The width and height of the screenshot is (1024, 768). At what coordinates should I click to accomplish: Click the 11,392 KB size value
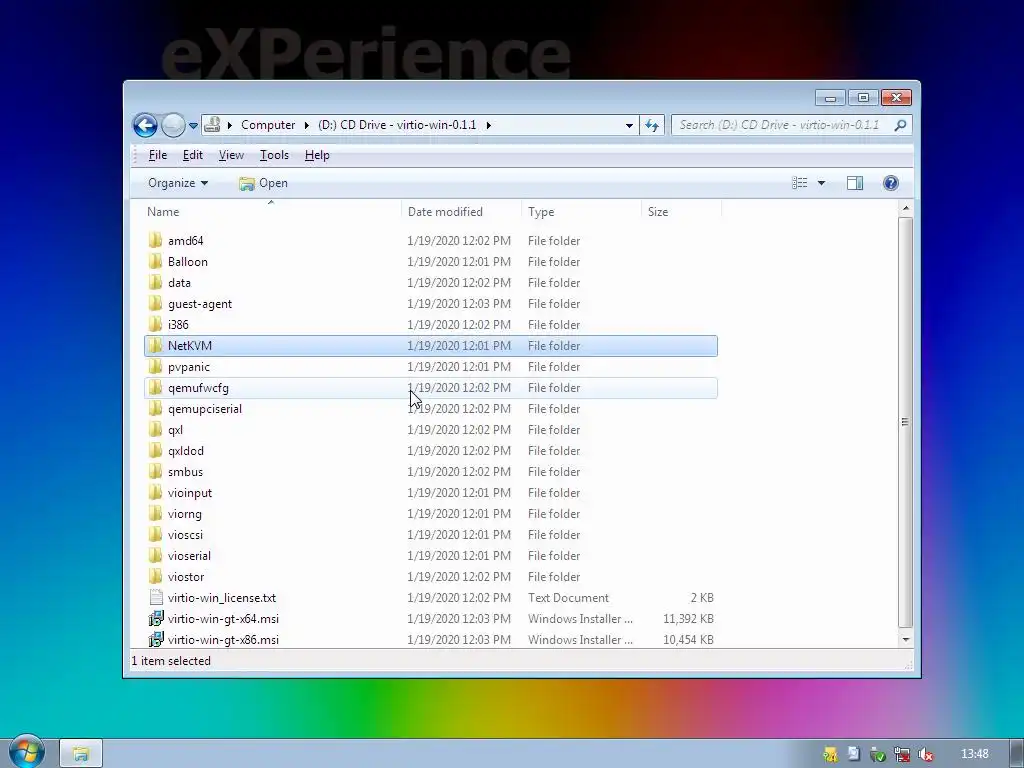tap(688, 618)
